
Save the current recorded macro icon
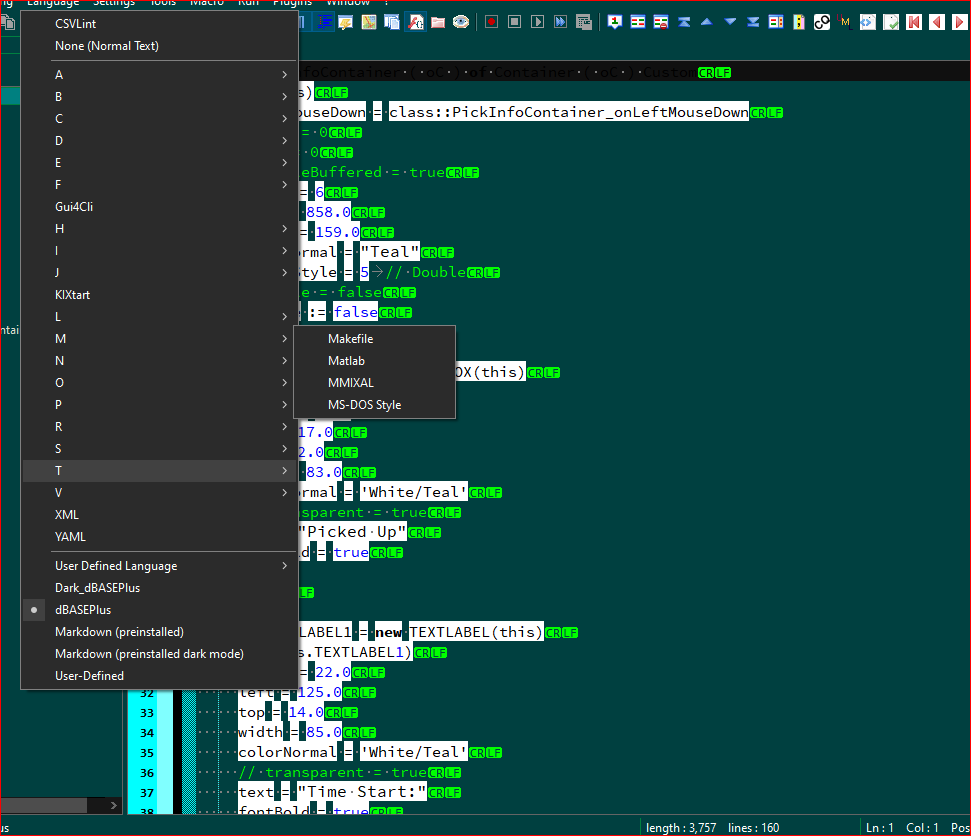point(584,22)
